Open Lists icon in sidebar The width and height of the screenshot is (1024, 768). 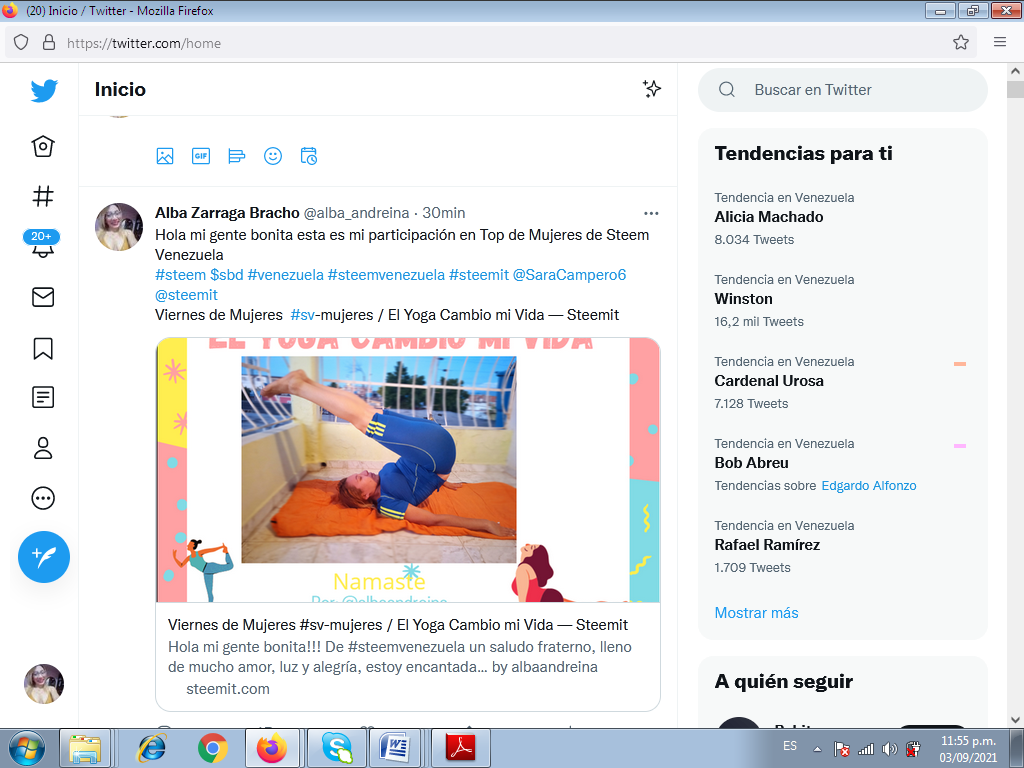coord(43,397)
